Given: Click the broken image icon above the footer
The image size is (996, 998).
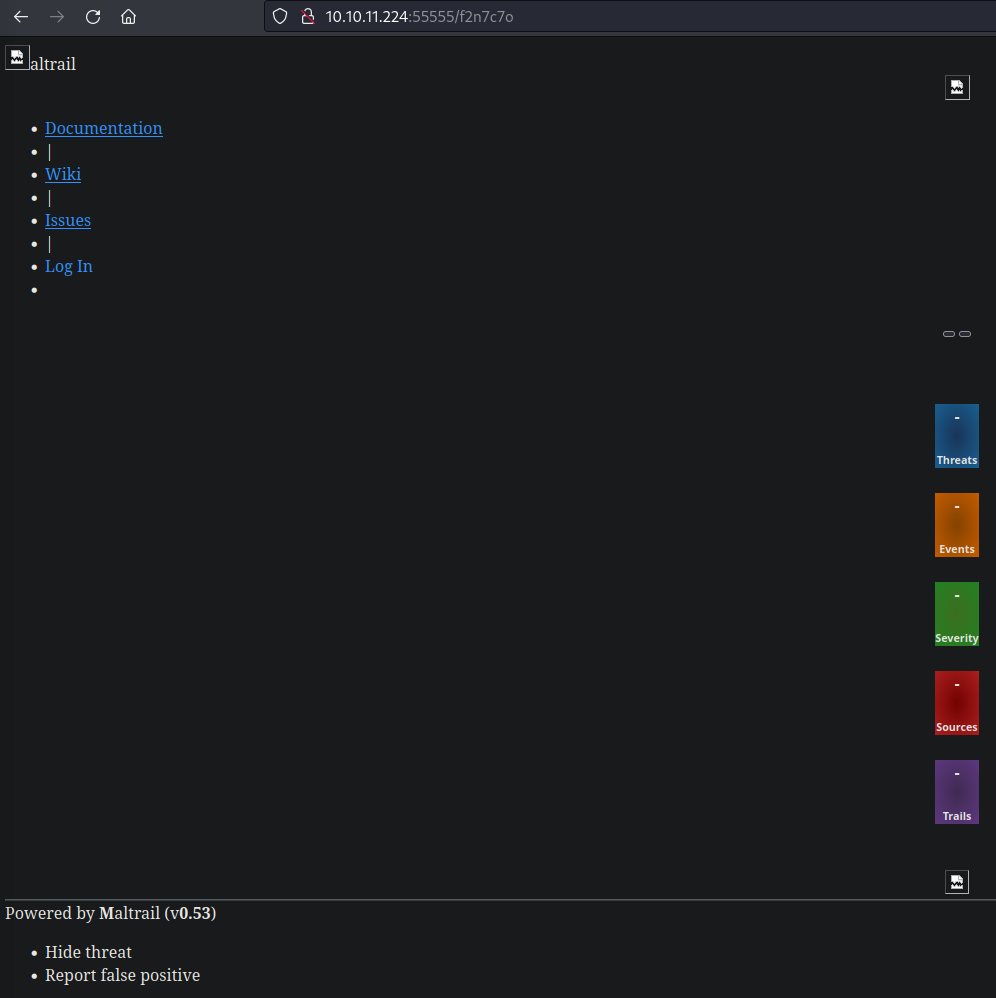Looking at the screenshot, I should pyautogui.click(x=957, y=882).
